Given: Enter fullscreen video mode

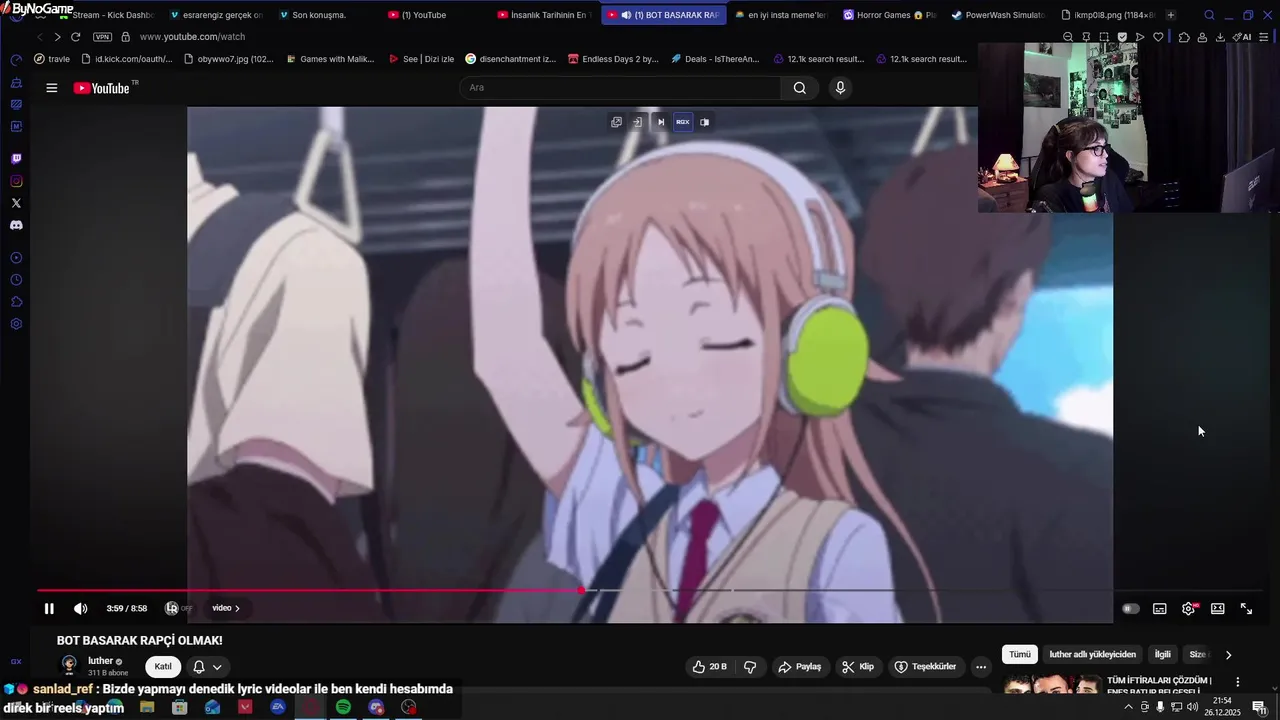Looking at the screenshot, I should click(x=1247, y=608).
